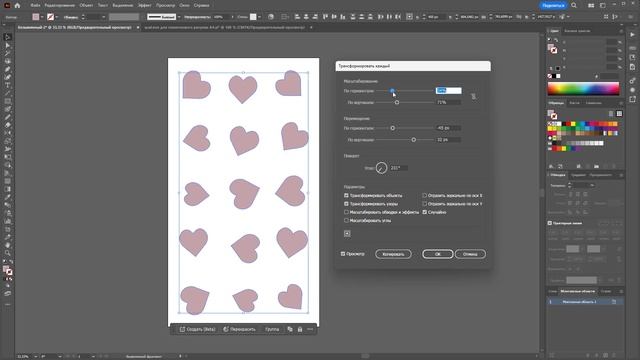
Task: Open the Swatches panel options menu
Action: coord(621,103)
